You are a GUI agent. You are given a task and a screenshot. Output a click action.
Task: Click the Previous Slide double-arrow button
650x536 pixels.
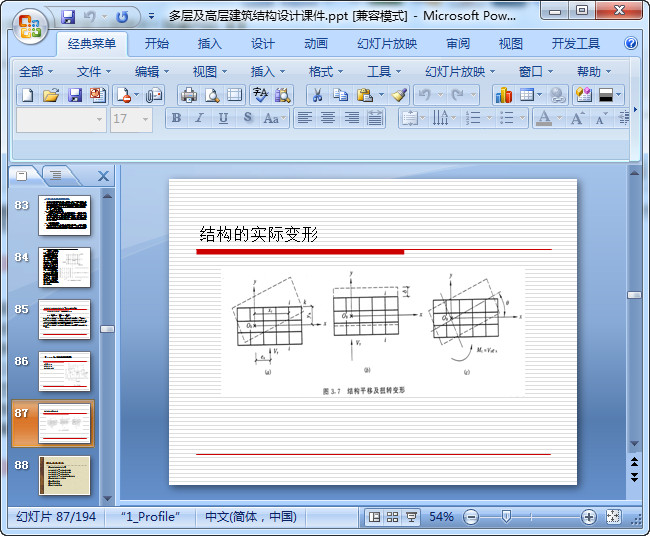[634, 461]
